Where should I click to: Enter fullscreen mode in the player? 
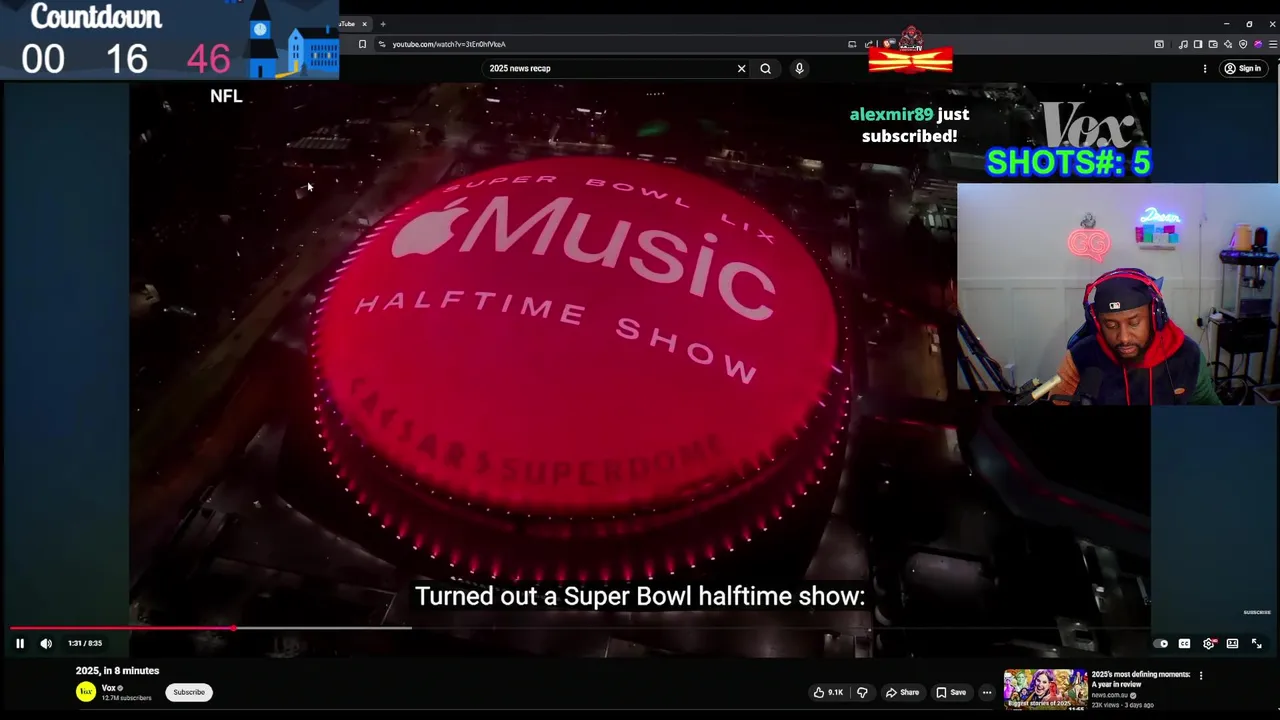point(1257,644)
